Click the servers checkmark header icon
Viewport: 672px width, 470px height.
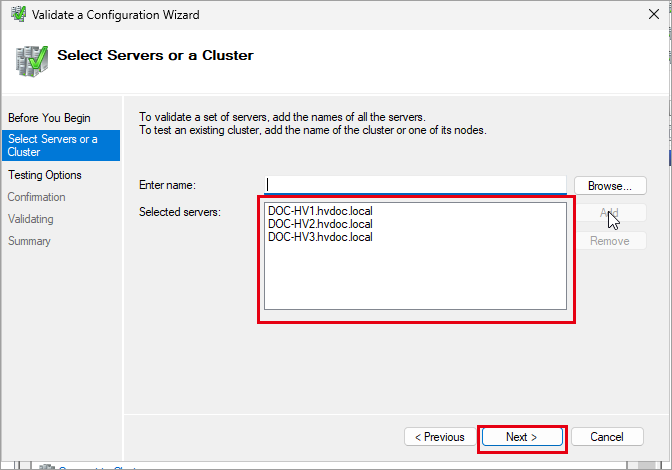[32, 61]
